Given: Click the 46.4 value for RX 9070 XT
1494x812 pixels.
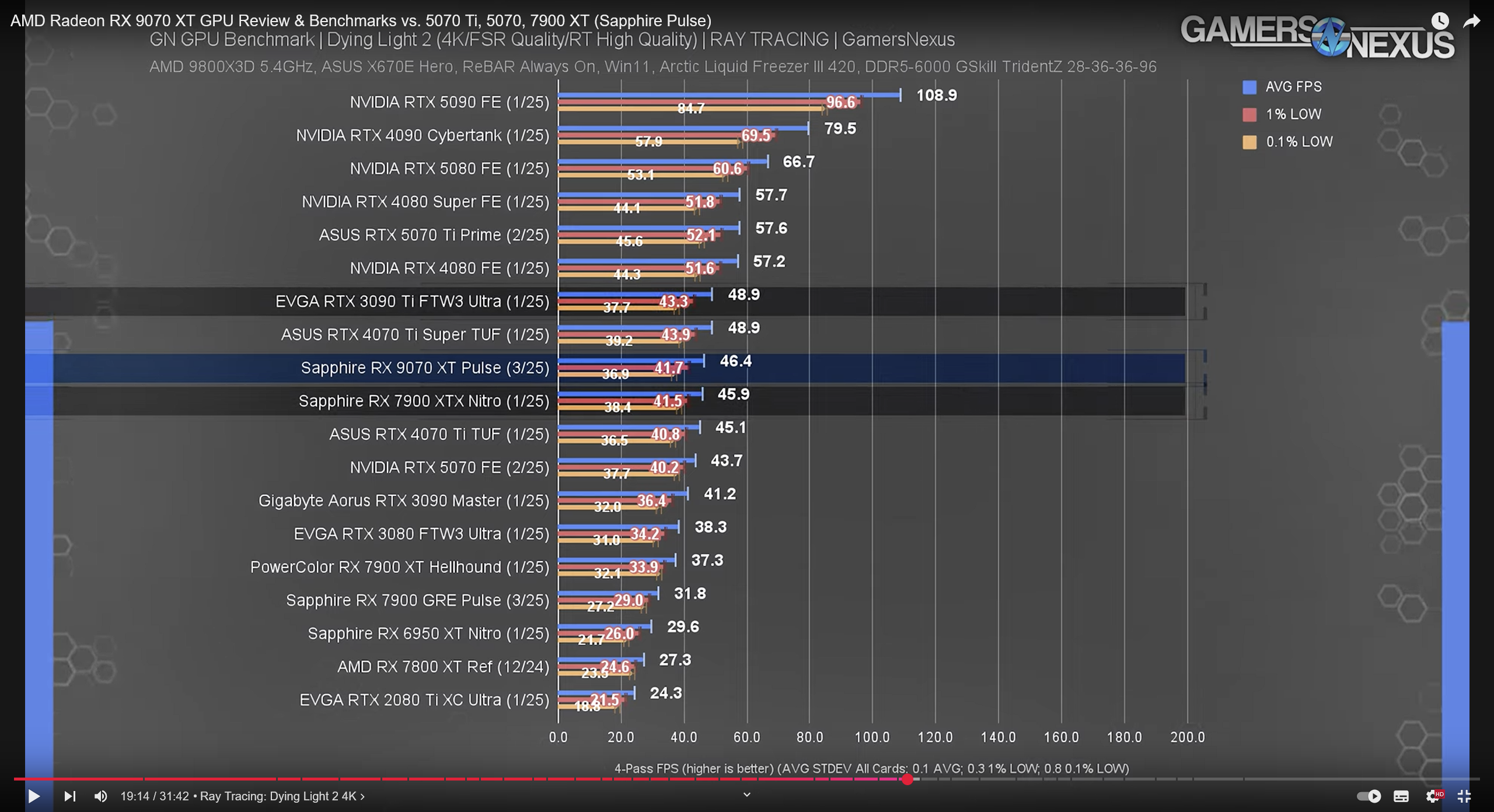Looking at the screenshot, I should 736,361.
